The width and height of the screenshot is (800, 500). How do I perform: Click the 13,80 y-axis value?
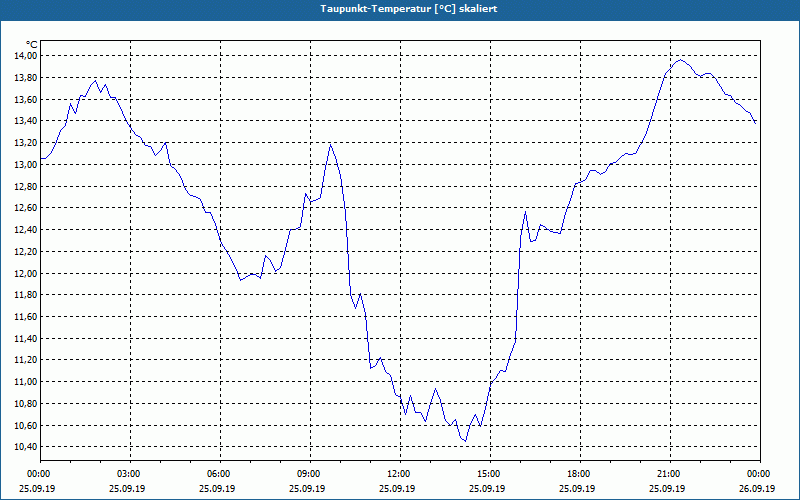27,78
